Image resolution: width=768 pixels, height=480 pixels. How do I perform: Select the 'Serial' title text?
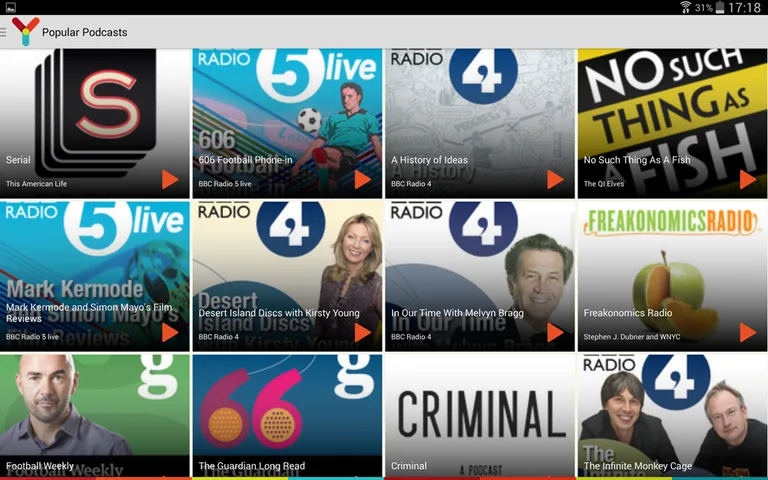point(18,160)
